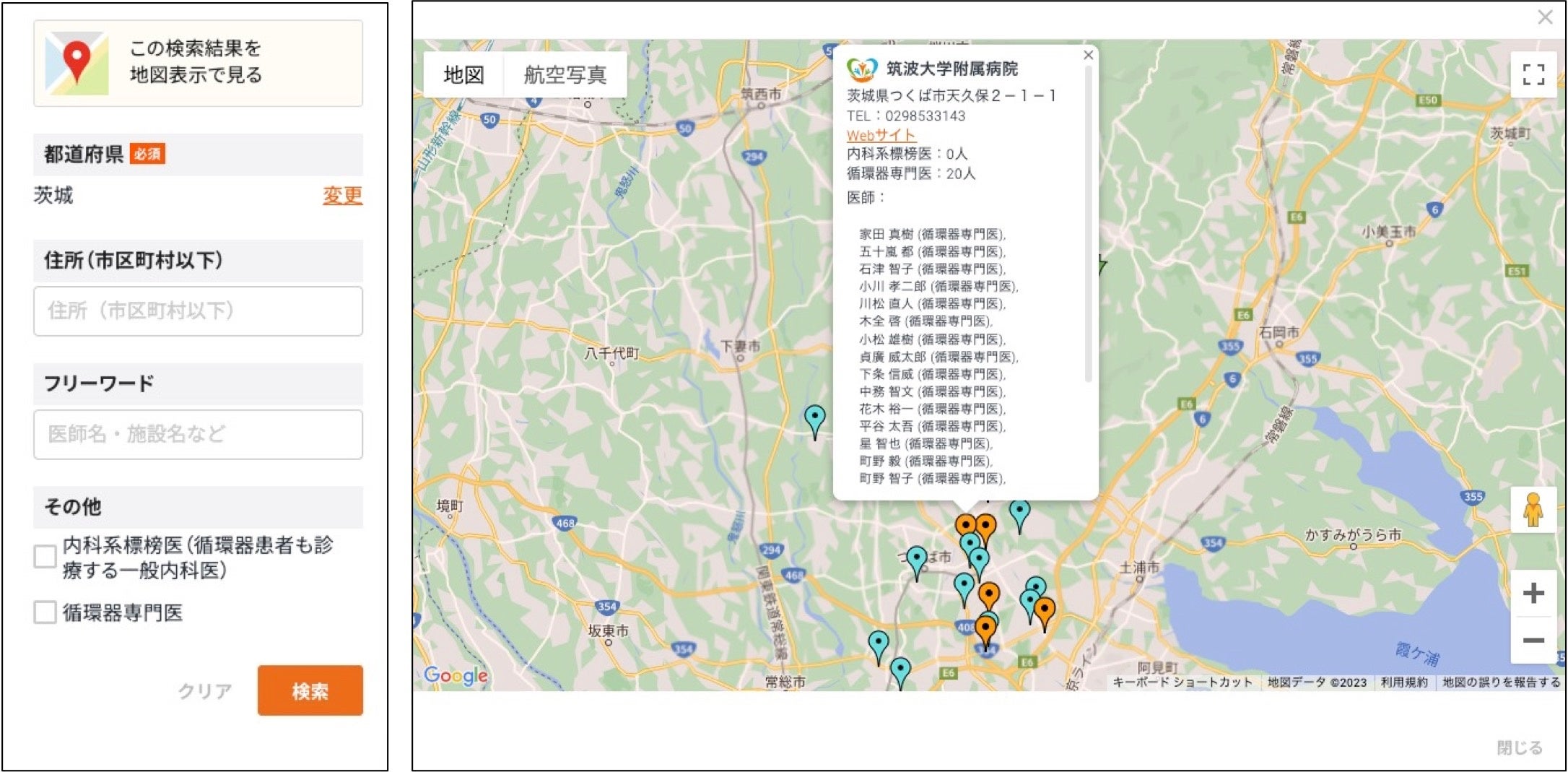The image size is (1568, 772).
Task: Open the 利用規約 terms link
Action: coord(1404,682)
